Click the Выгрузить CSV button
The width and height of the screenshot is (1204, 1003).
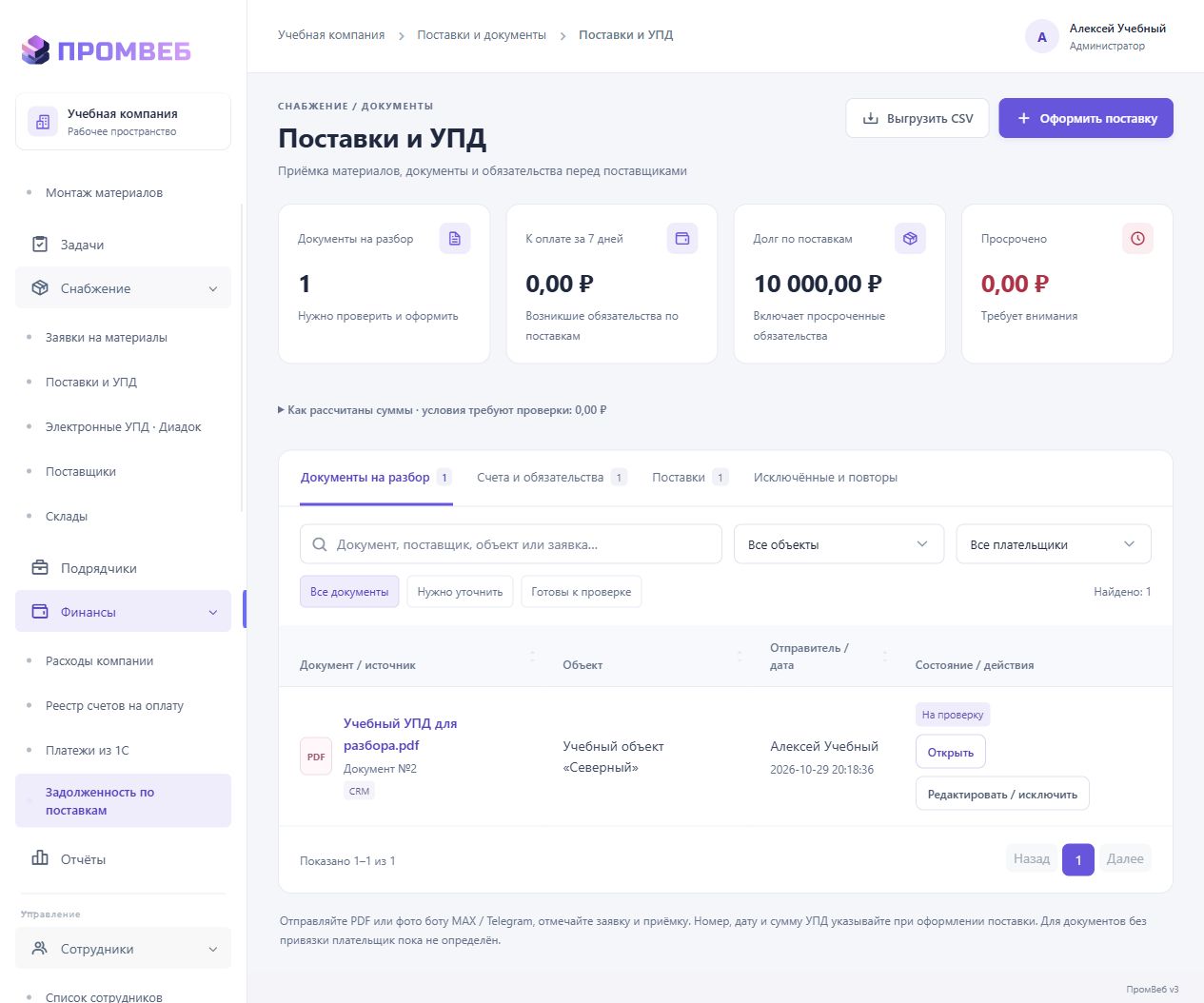pyautogui.click(x=918, y=119)
